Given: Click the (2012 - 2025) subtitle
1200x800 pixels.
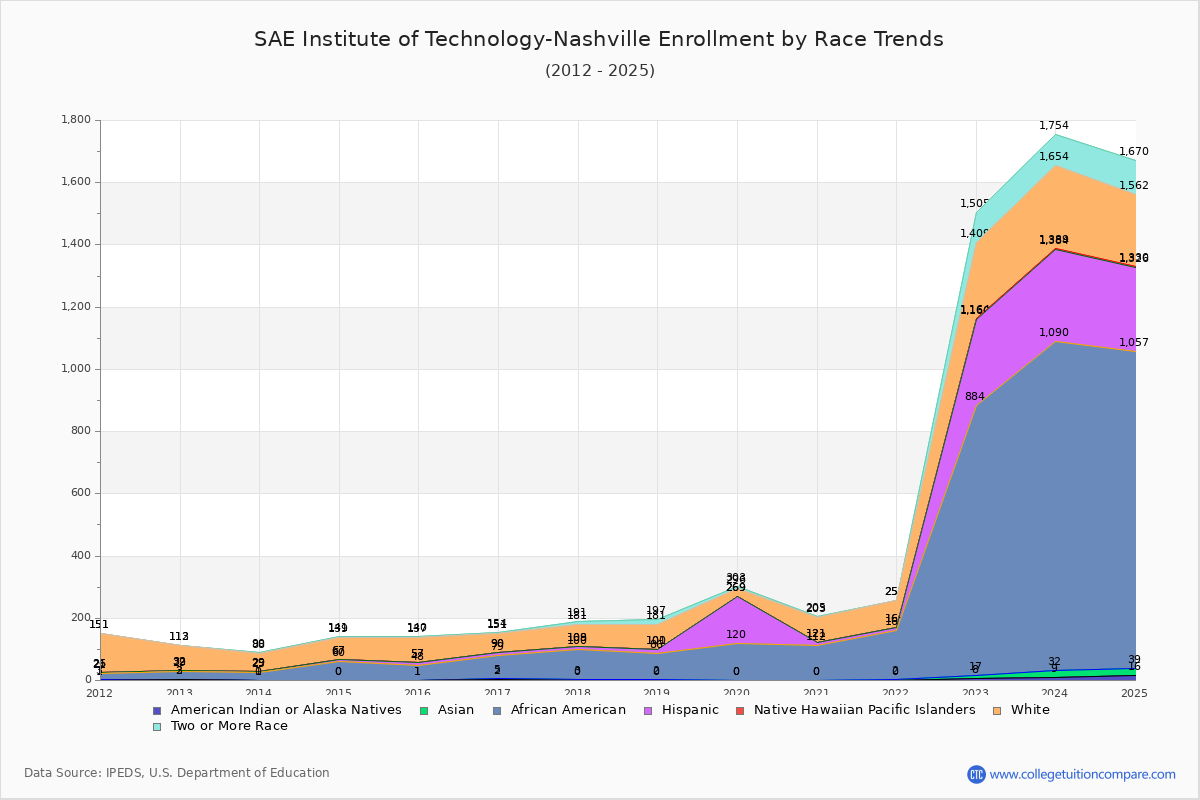Looking at the screenshot, I should [x=600, y=70].
